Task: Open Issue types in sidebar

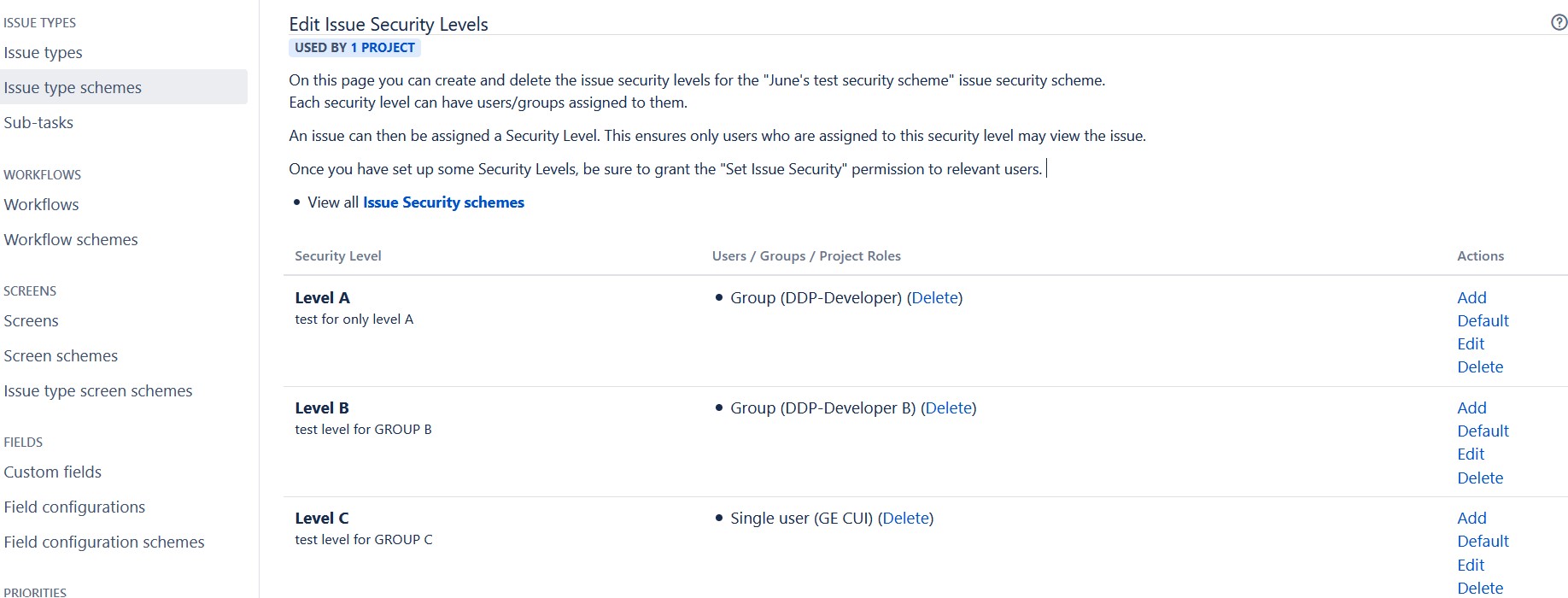Action: tap(43, 52)
